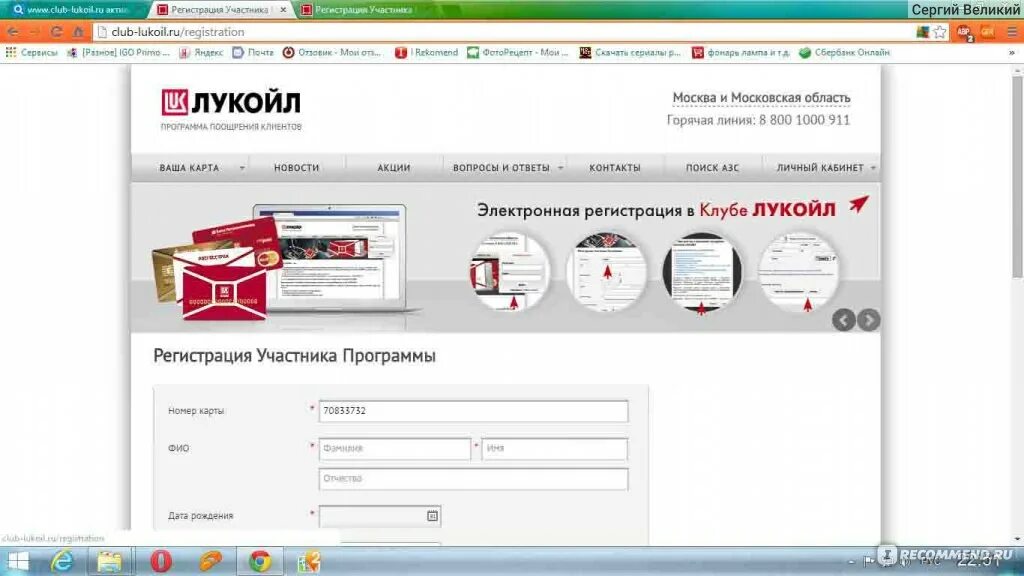1024x576 pixels.
Task: Click the third circular step thumbnail in banner
Action: [702, 272]
